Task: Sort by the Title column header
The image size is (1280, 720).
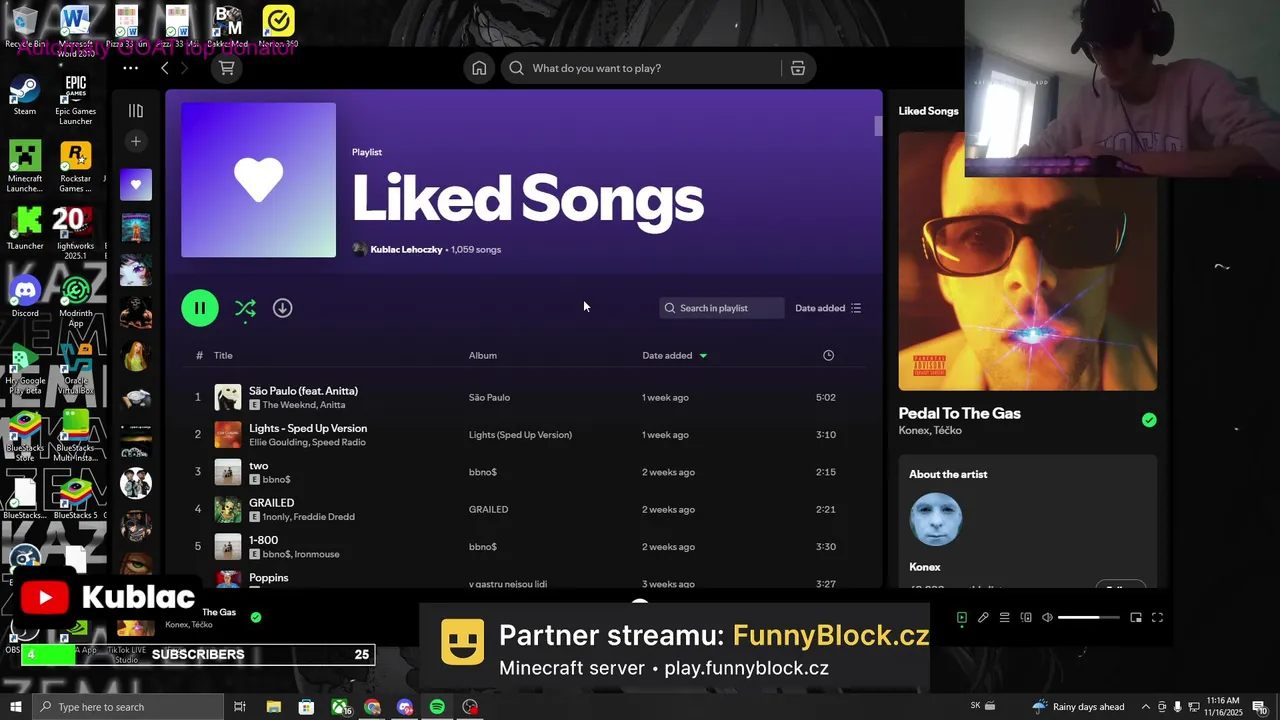Action: [223, 355]
